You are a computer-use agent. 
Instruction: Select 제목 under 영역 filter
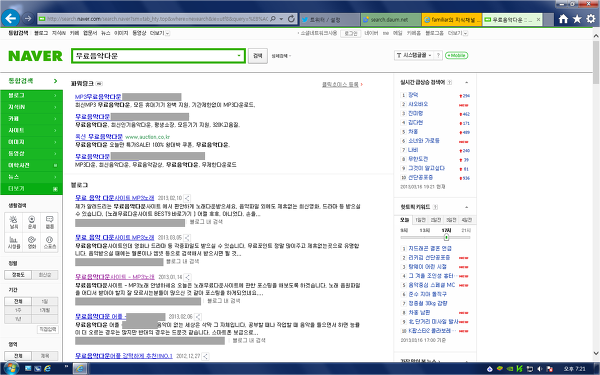45,356
